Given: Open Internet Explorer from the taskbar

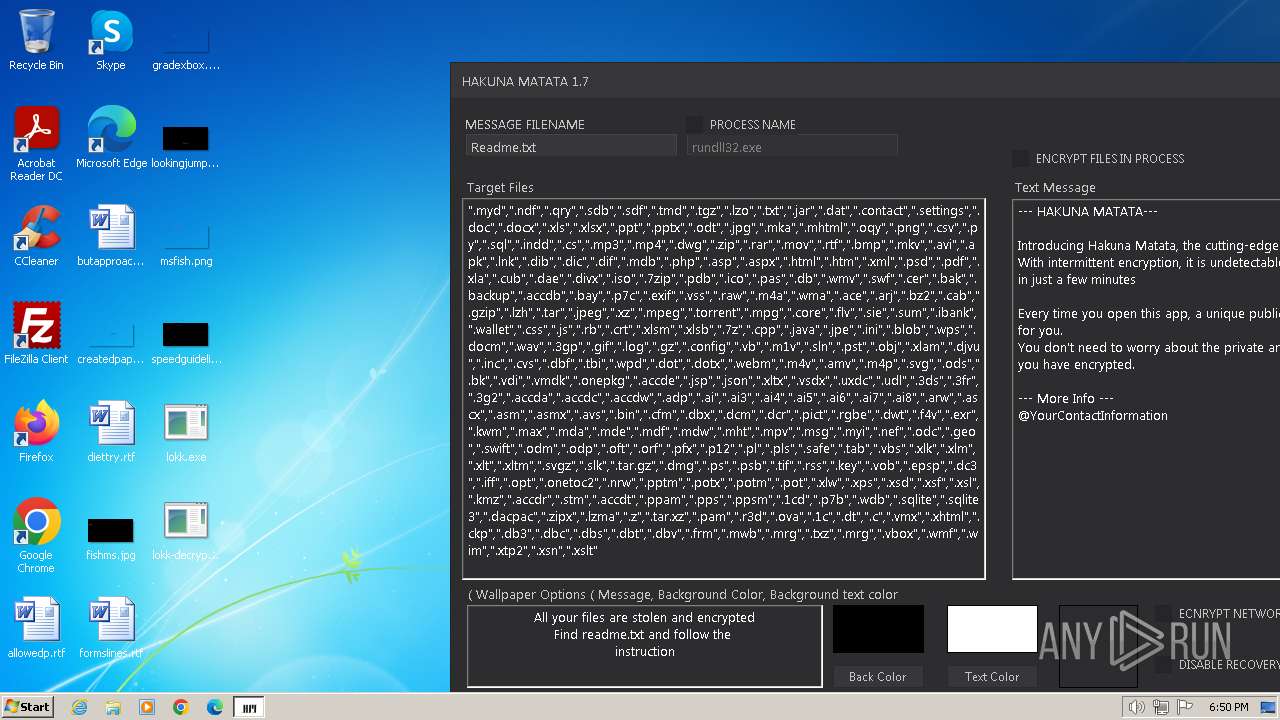Looking at the screenshot, I should (x=79, y=707).
